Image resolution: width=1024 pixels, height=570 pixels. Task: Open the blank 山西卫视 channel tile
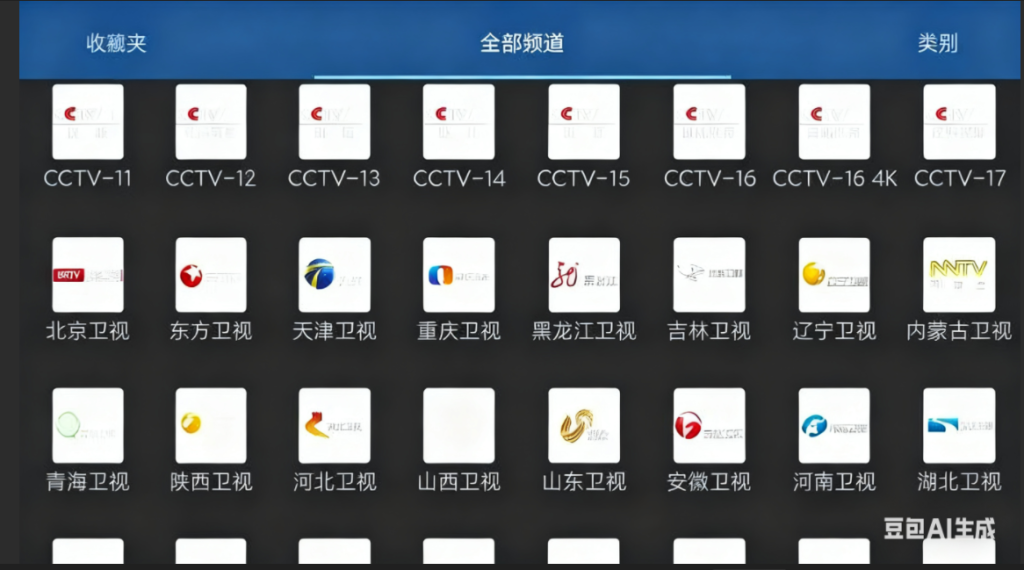458,426
